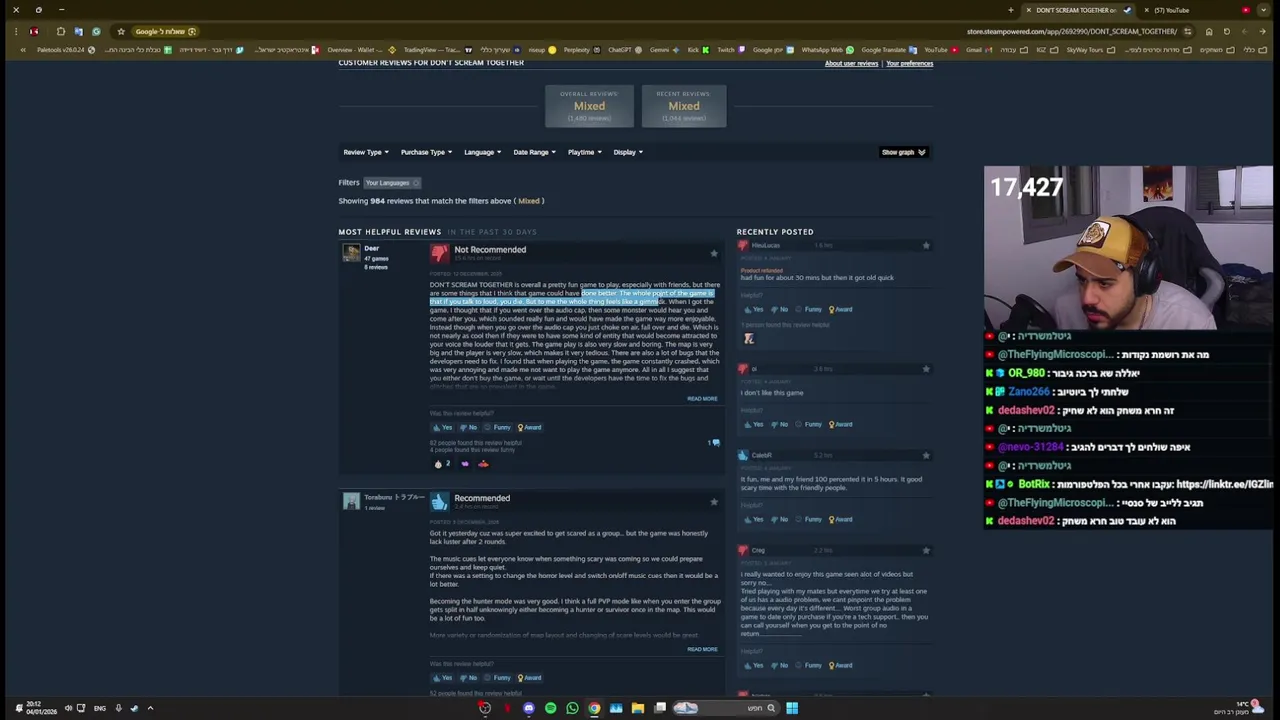Open Discord from the taskbar
The height and width of the screenshot is (720, 1280).
529,708
